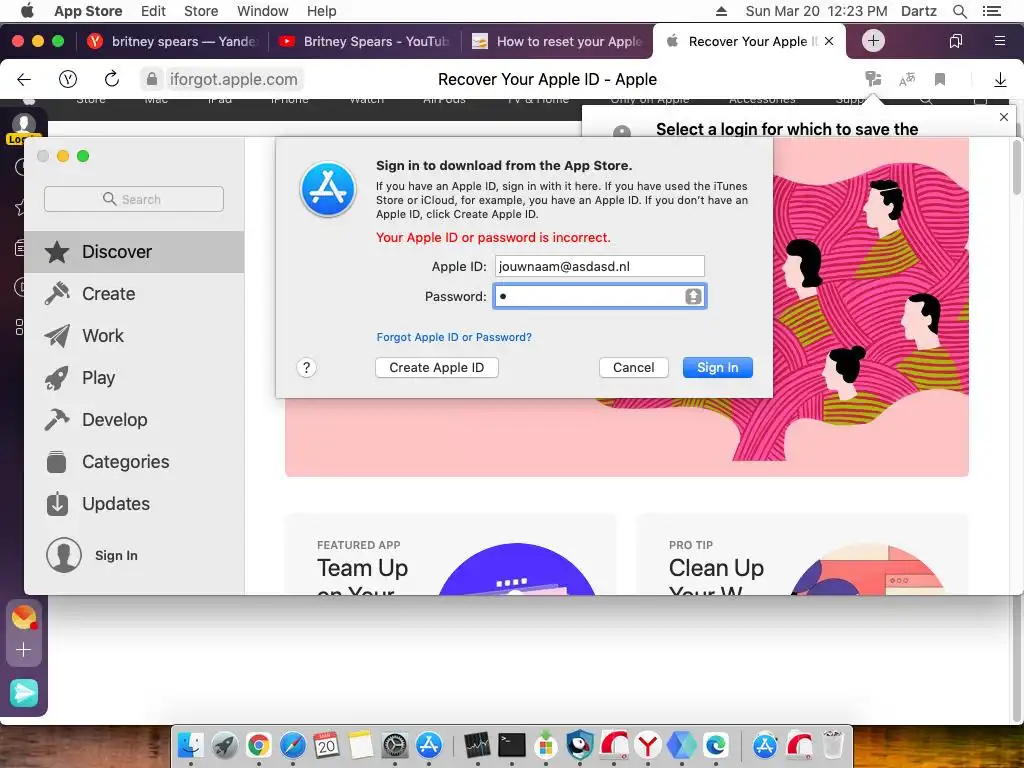Click the help question mark button
This screenshot has width=1024, height=768.
[x=306, y=368]
